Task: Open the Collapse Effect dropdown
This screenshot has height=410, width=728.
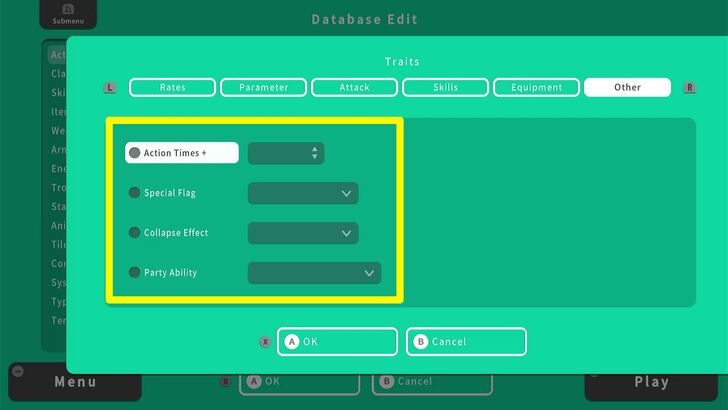Action: 303,233
